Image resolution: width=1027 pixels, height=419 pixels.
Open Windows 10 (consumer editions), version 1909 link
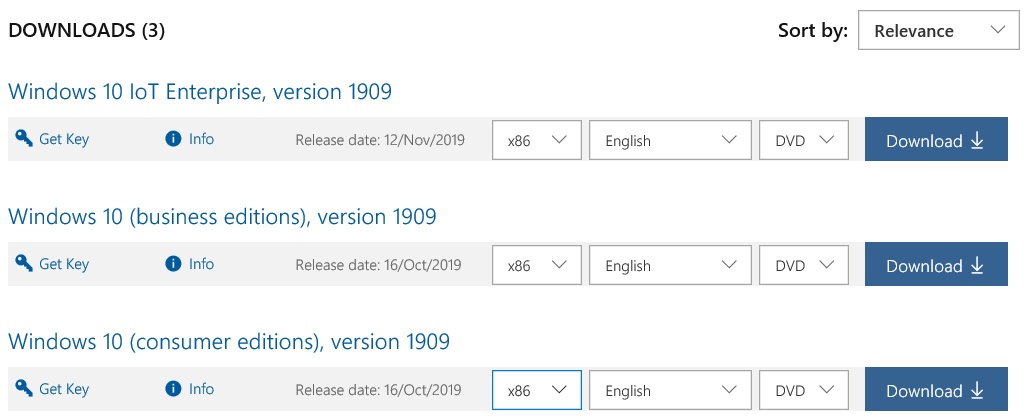coord(229,342)
